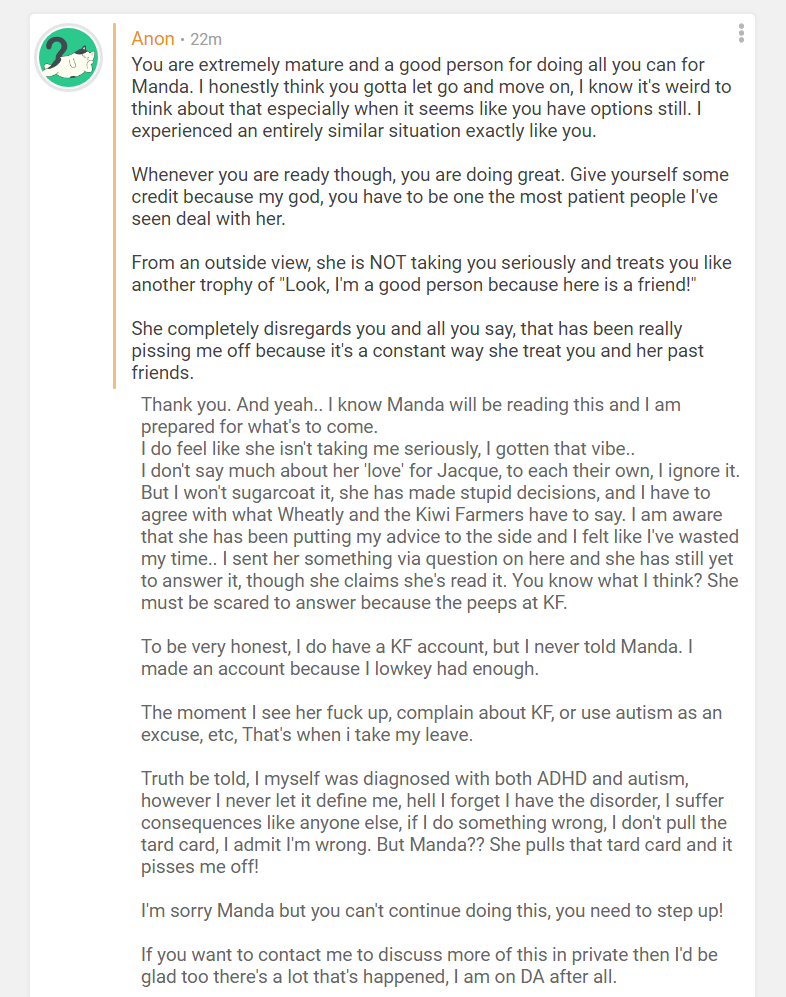The height and width of the screenshot is (997, 786).
Task: Open the Anon username link
Action: tap(152, 39)
